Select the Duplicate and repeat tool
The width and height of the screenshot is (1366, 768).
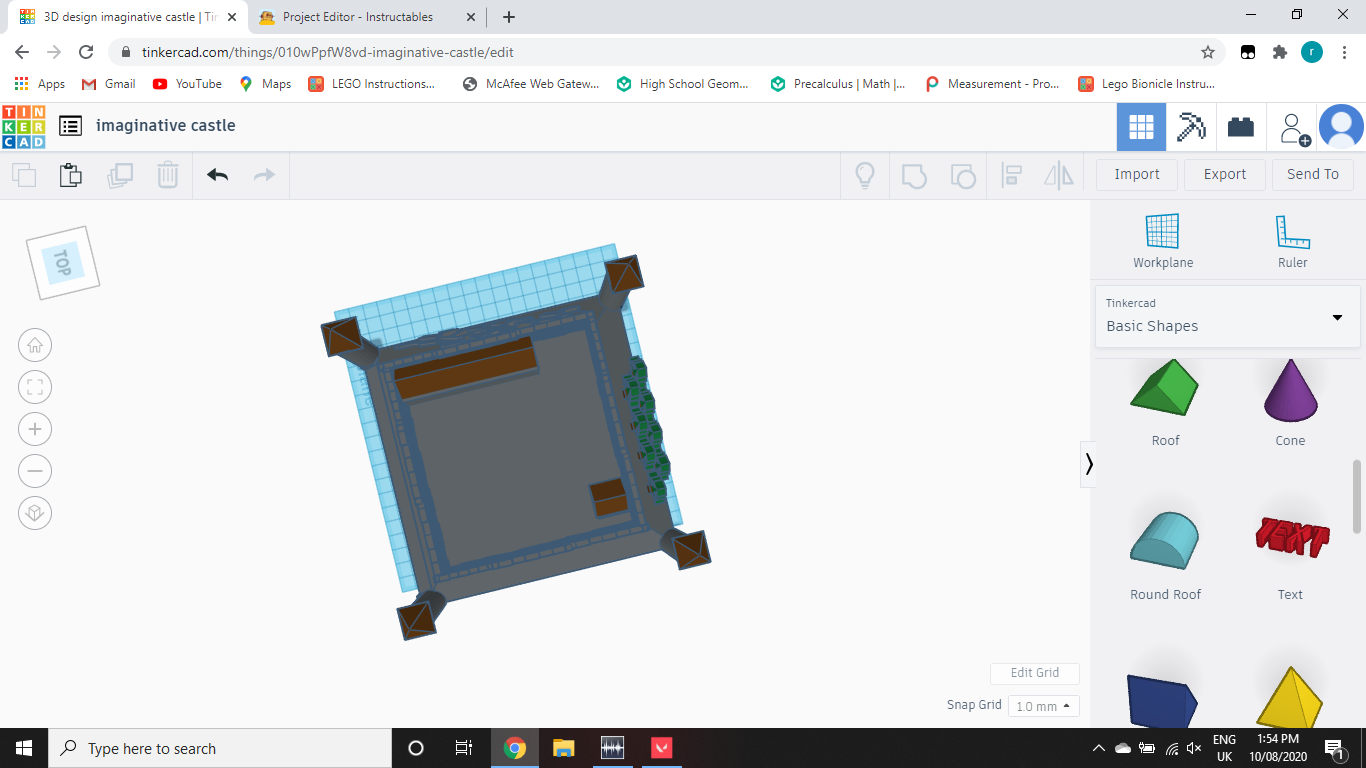(120, 175)
